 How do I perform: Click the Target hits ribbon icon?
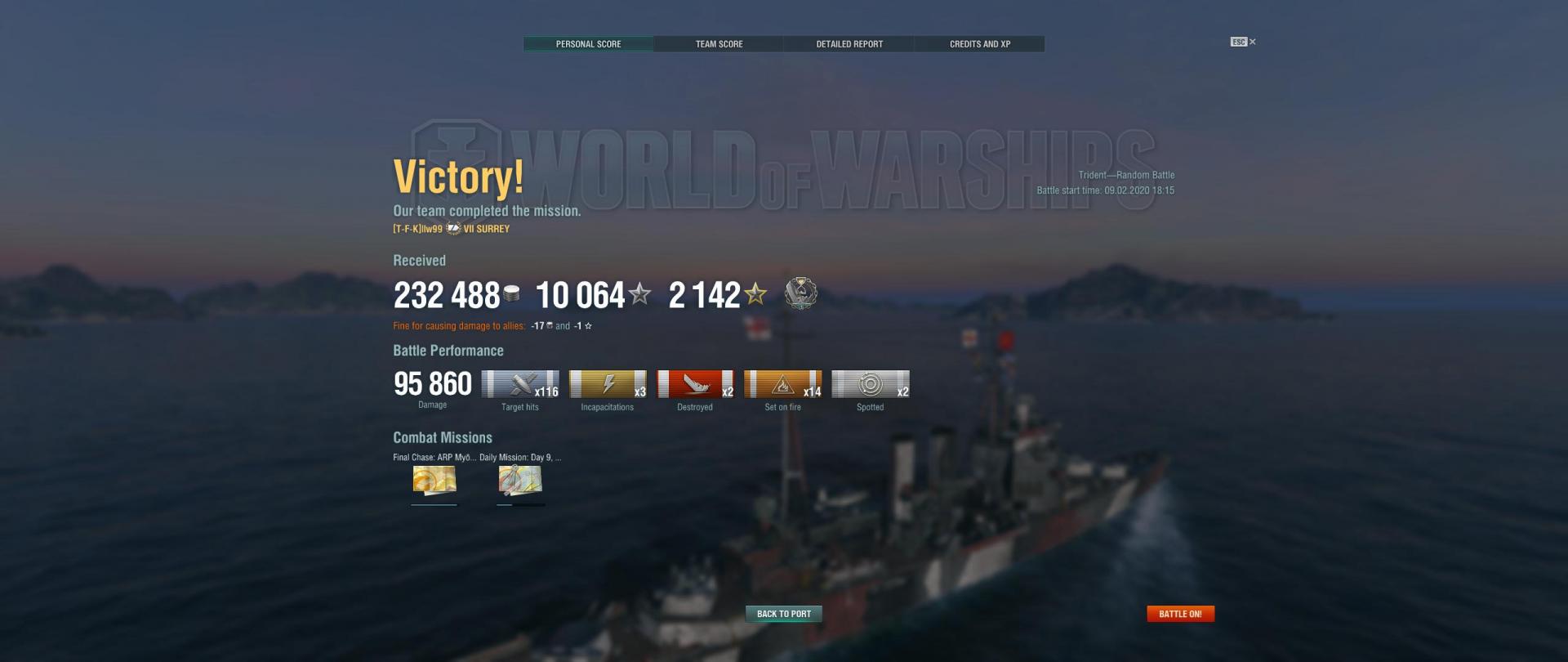(x=520, y=384)
